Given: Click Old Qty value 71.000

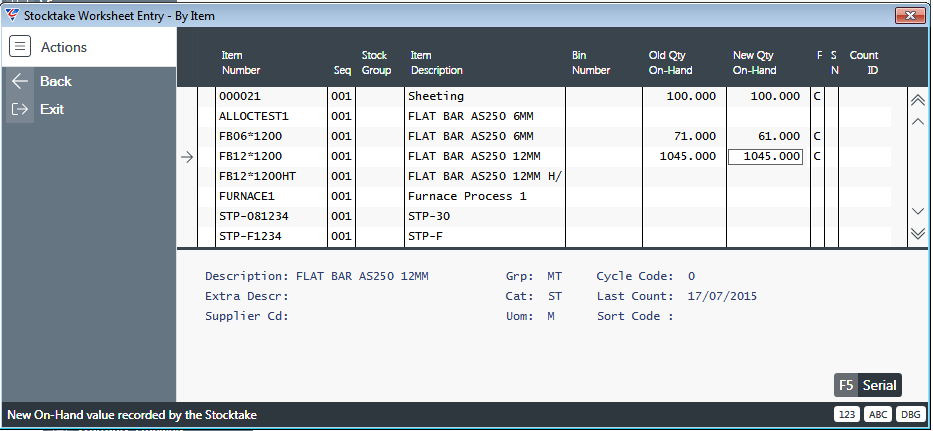Looking at the screenshot, I should pos(694,136).
